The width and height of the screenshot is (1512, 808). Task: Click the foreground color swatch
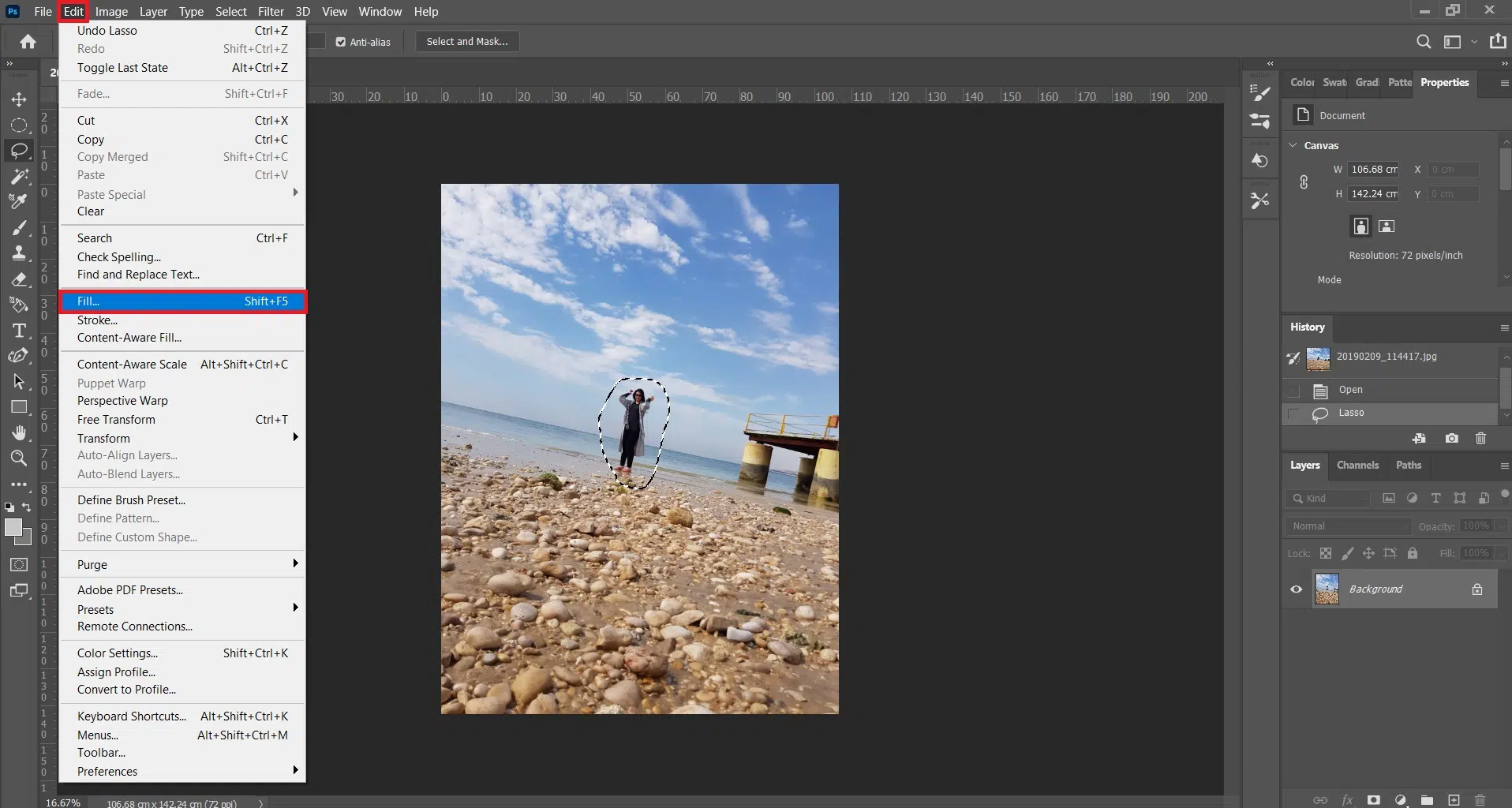[13, 528]
